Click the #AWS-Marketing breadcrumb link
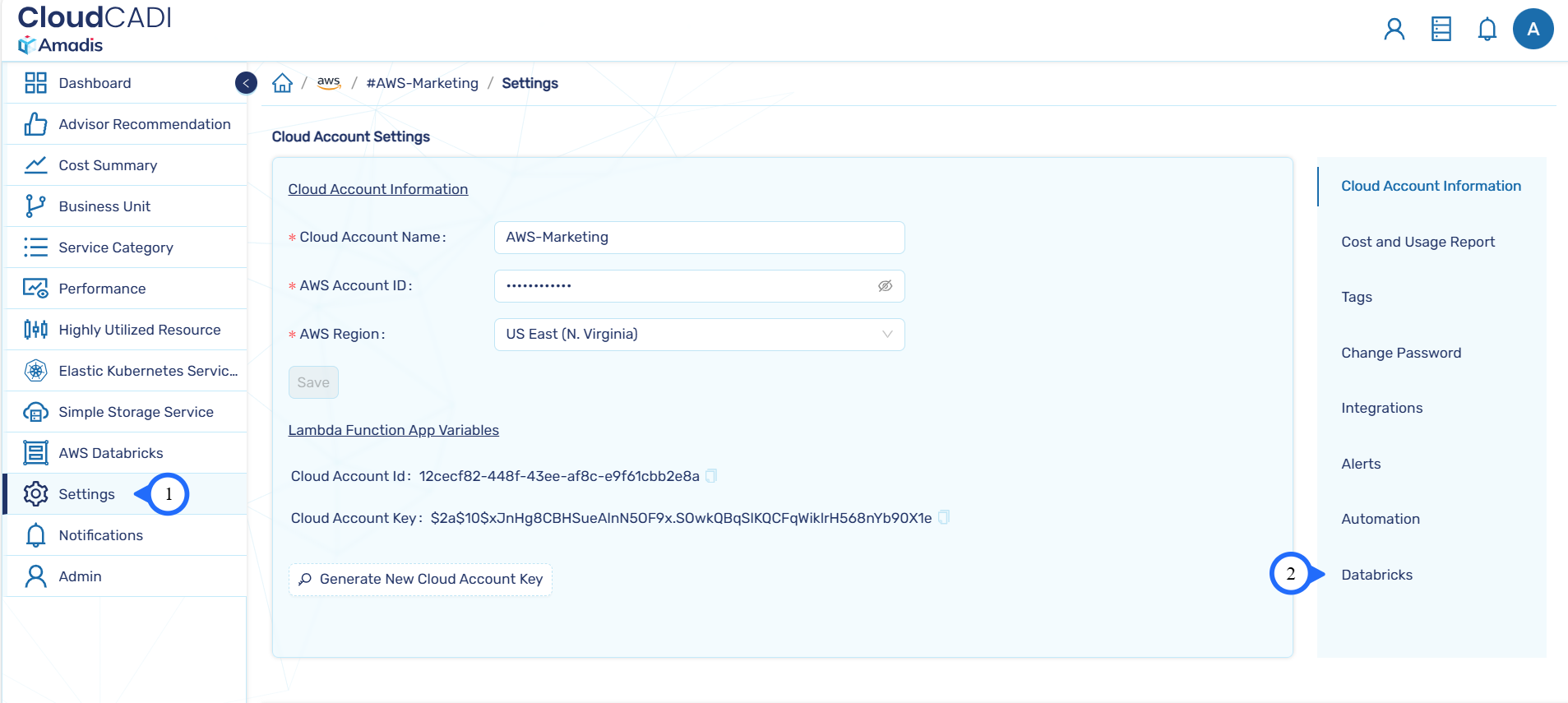This screenshot has height=703, width=1568. [423, 83]
